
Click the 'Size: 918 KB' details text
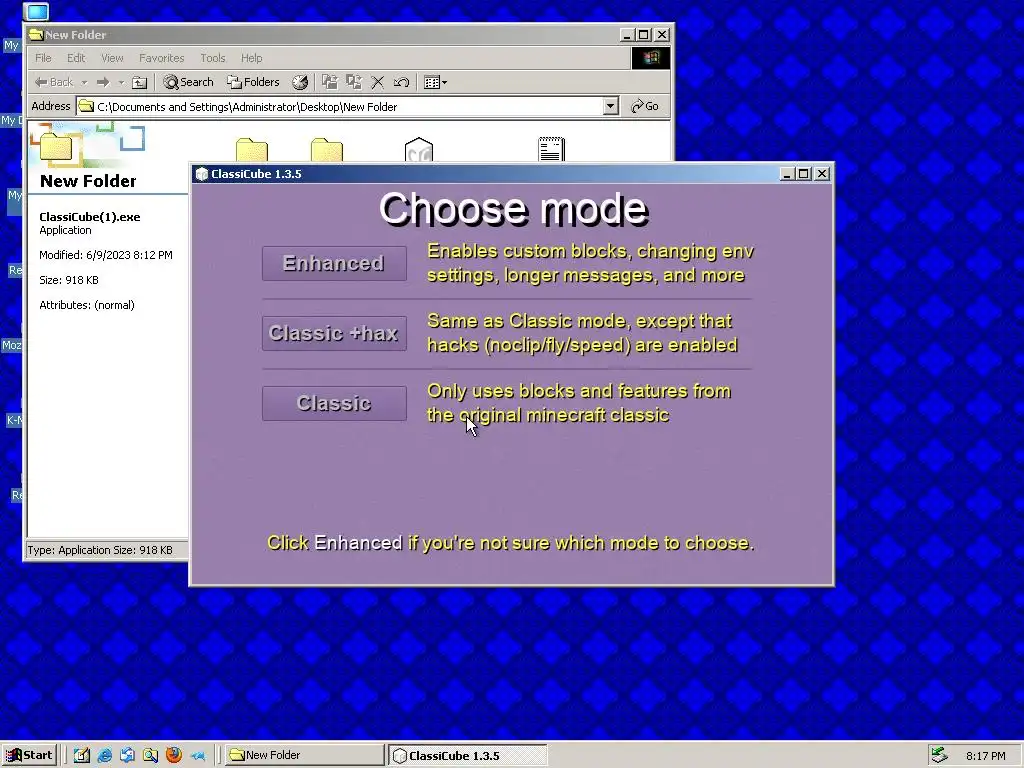69,280
